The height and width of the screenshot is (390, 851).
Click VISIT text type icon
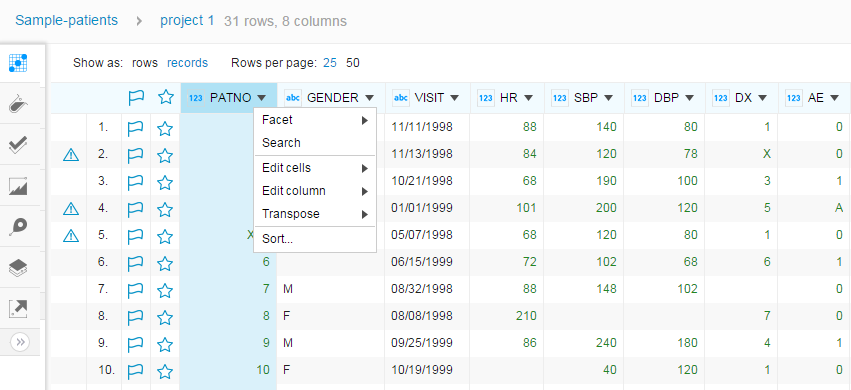401,98
